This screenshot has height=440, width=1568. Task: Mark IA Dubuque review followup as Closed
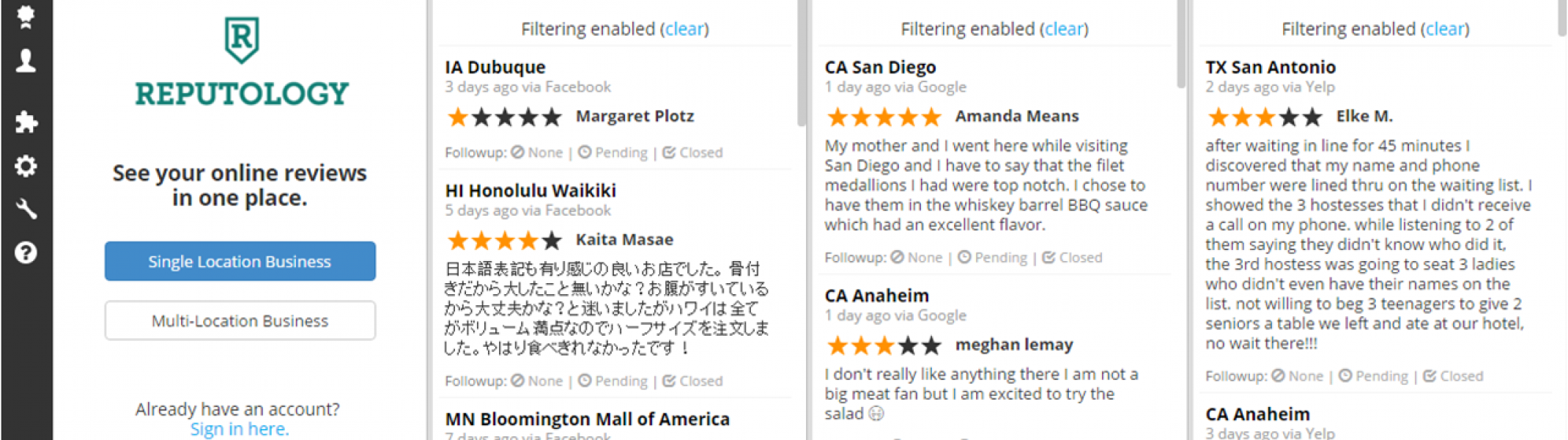693,153
